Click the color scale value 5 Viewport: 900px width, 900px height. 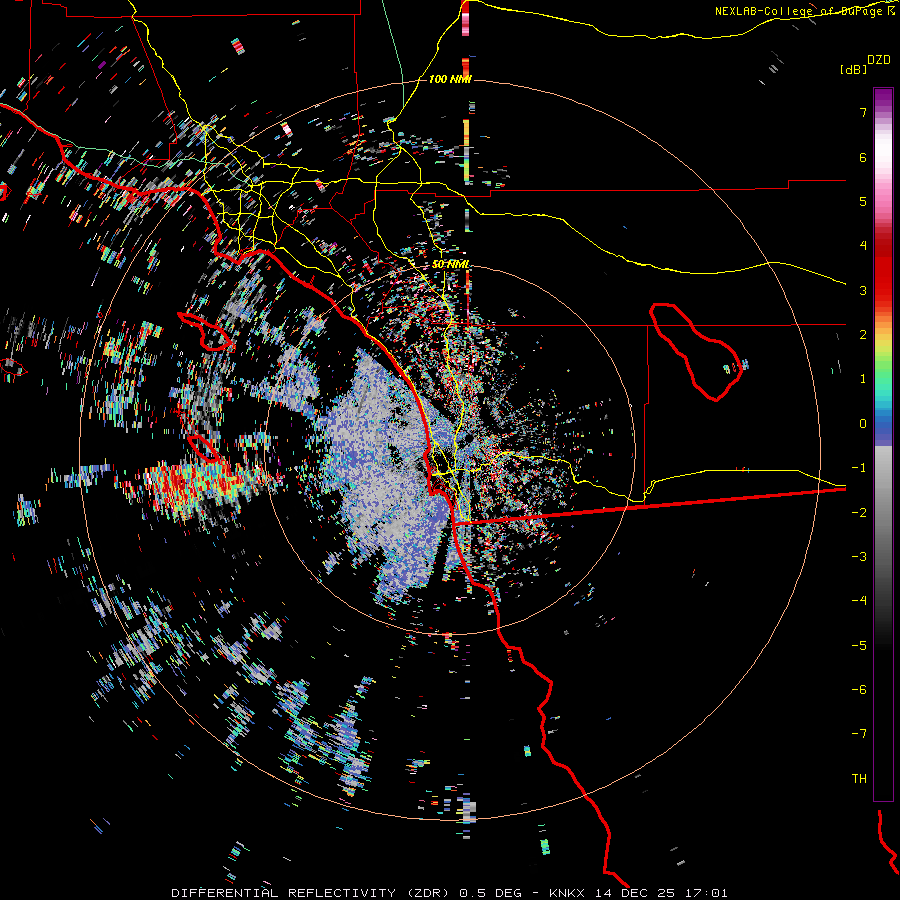[863, 201]
